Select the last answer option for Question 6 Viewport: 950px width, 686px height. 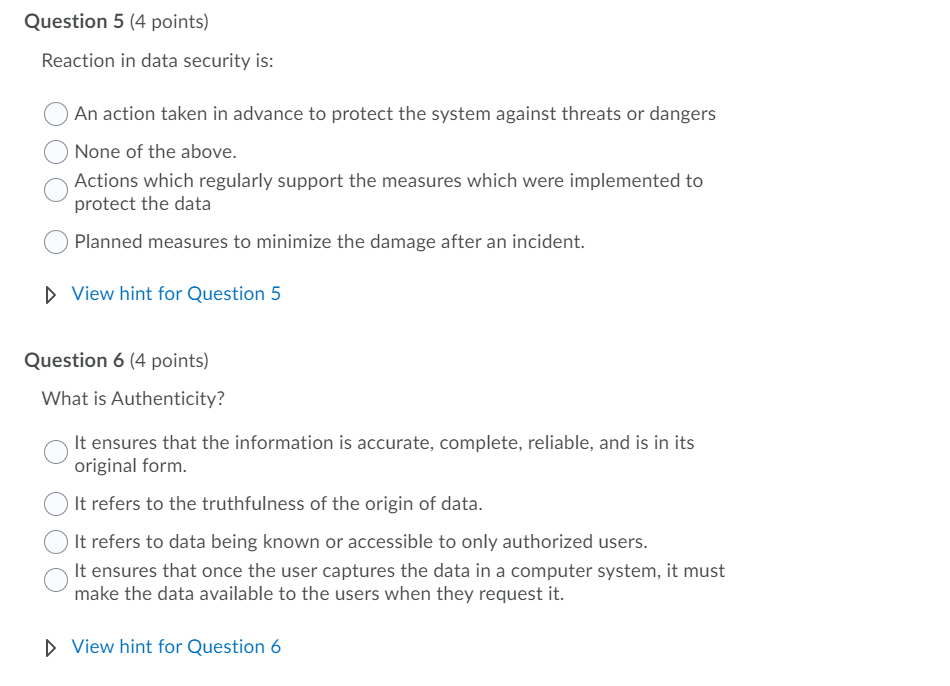pyautogui.click(x=56, y=581)
